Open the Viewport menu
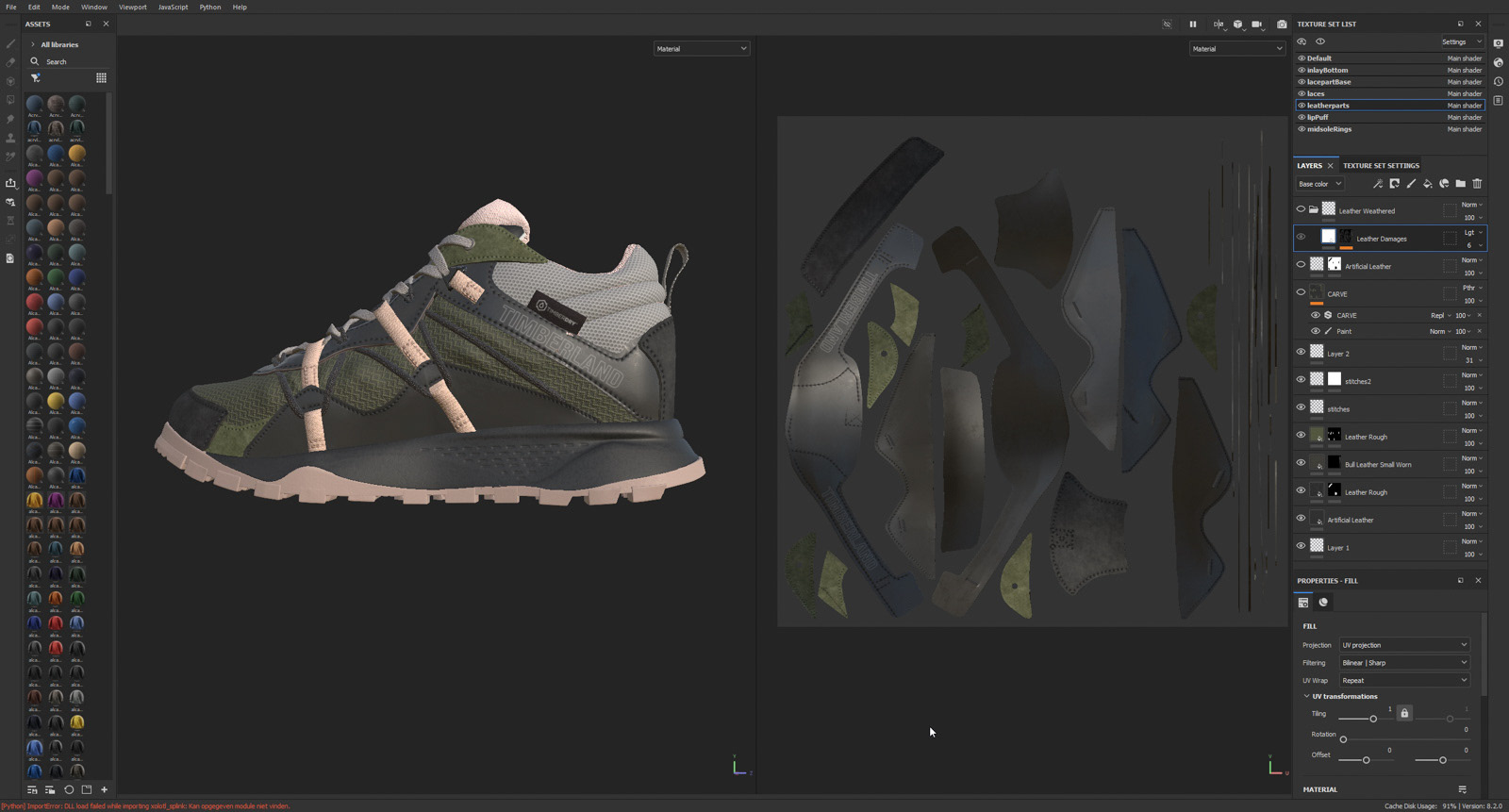This screenshot has height=812, width=1509. (132, 7)
